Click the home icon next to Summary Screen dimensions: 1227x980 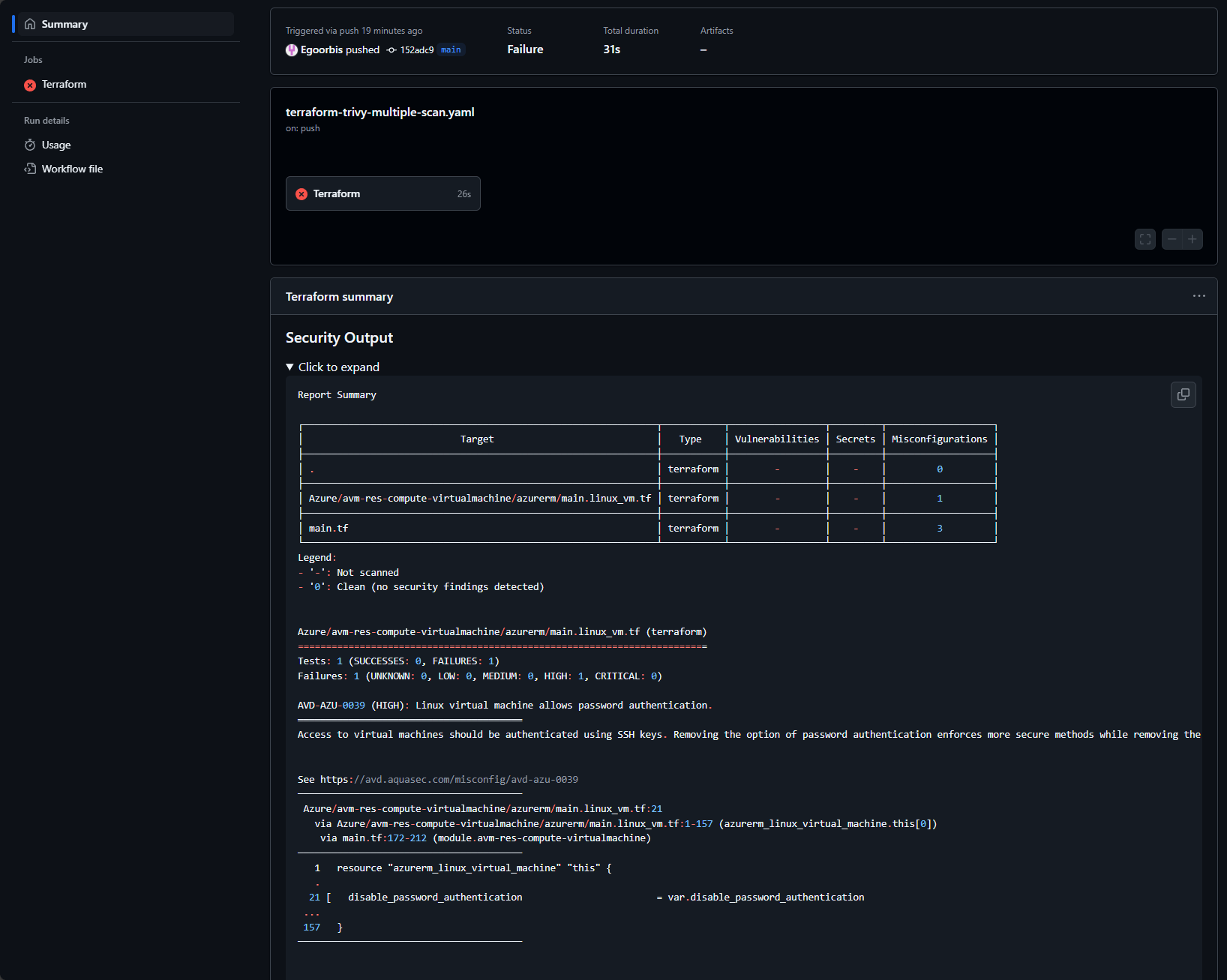point(30,24)
